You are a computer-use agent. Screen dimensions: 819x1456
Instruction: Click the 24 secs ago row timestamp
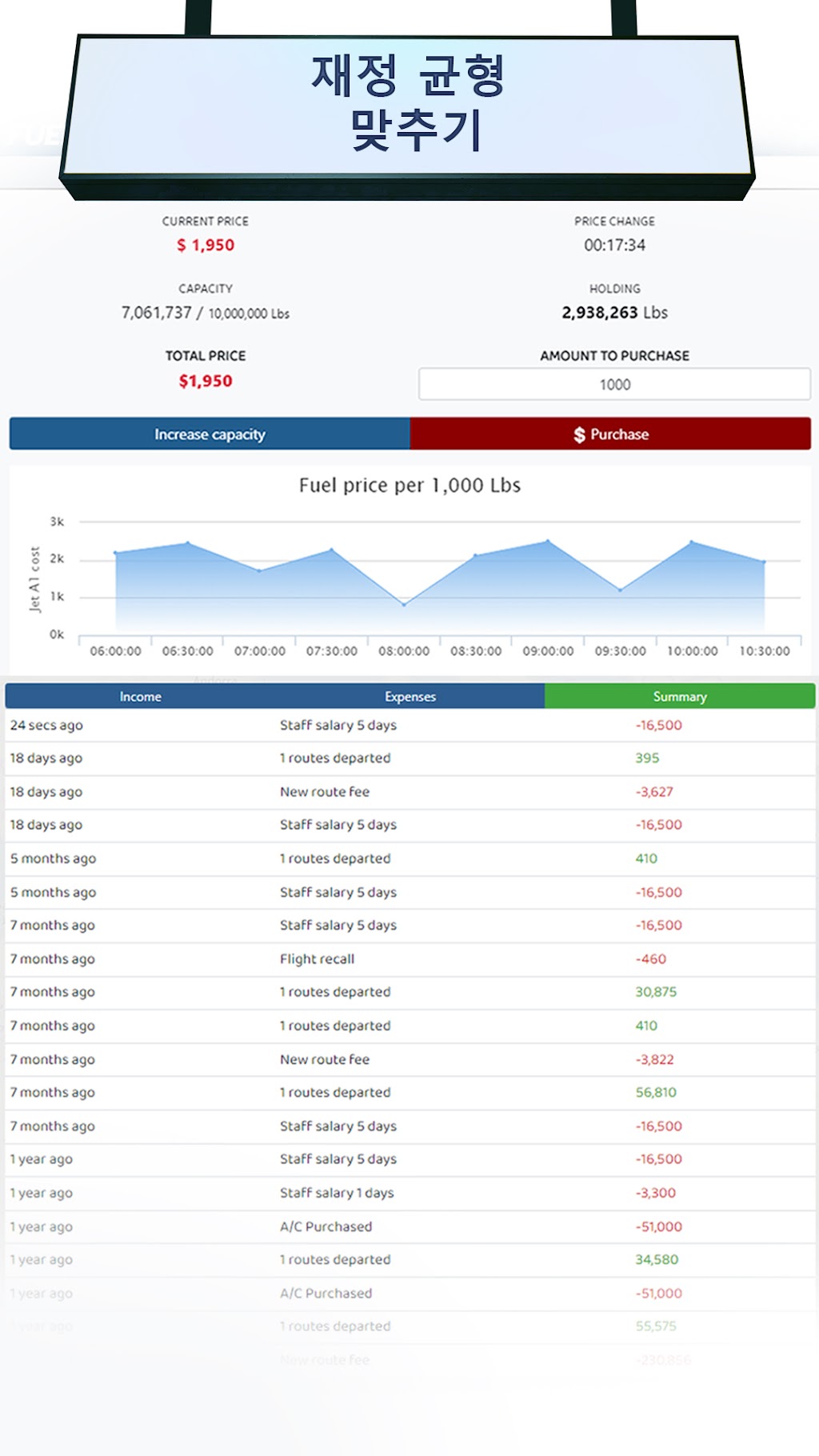[x=46, y=726]
